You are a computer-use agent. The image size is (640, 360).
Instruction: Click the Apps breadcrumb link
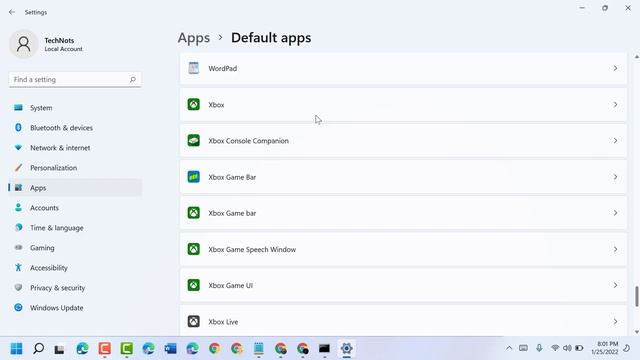point(194,38)
